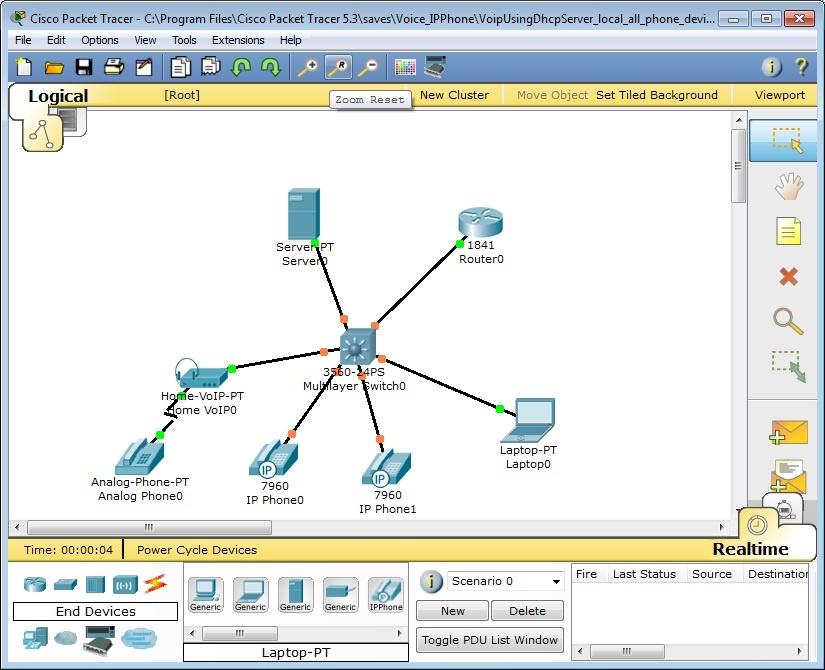
Task: Select the WAN Emulation cloud category icon
Action: [x=65, y=638]
